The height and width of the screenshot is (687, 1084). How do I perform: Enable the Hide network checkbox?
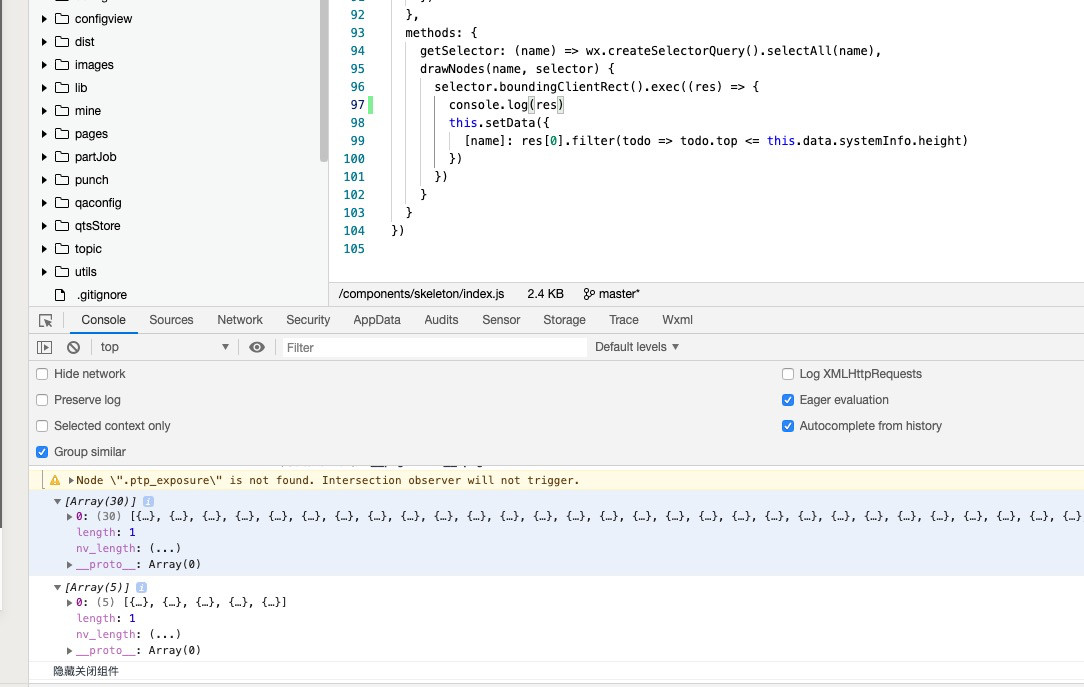point(42,374)
